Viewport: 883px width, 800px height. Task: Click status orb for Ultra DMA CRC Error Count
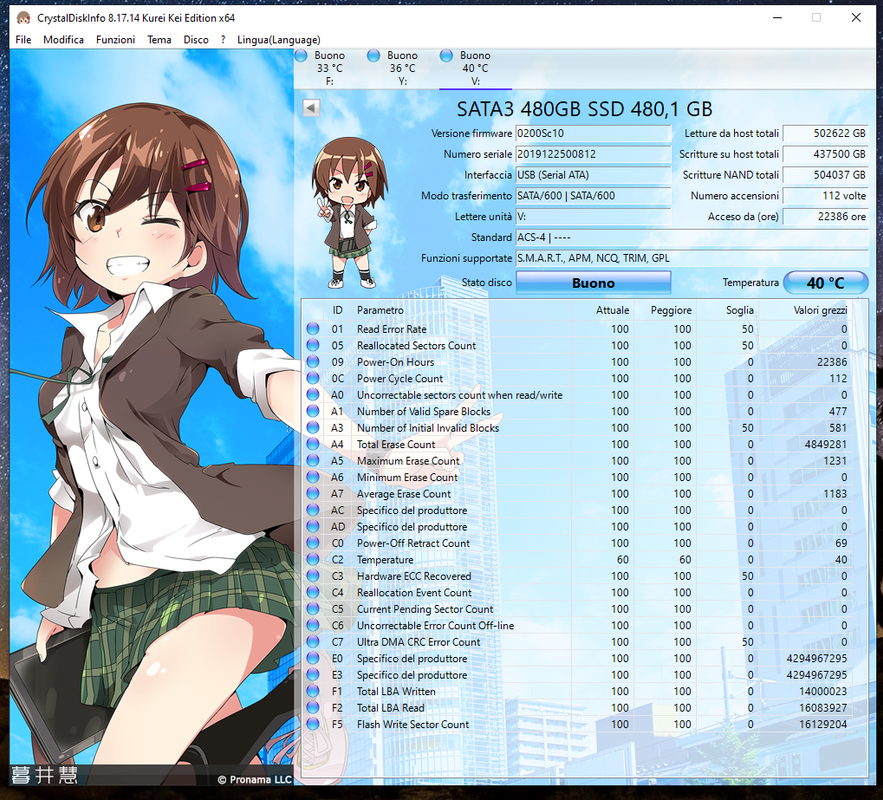313,642
